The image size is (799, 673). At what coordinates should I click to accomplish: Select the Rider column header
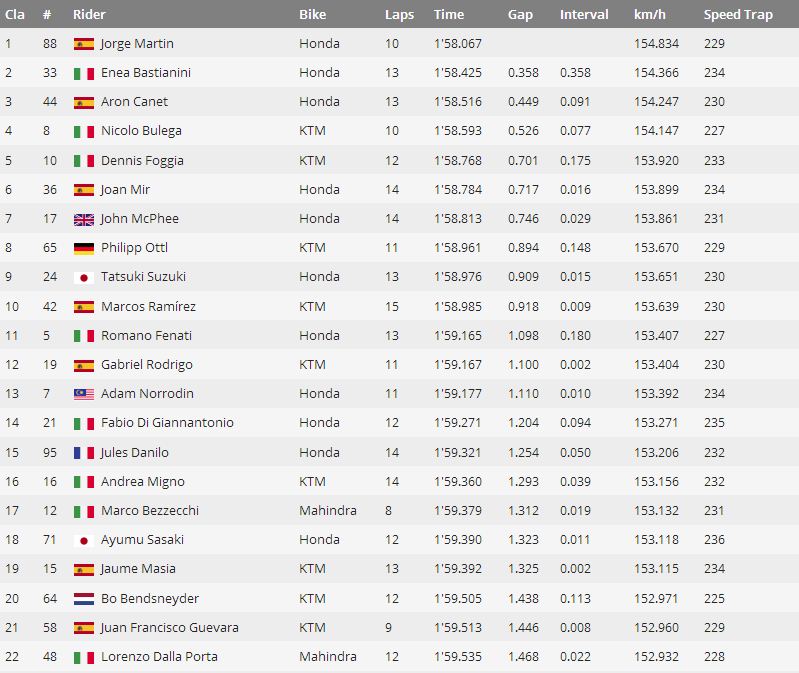[89, 14]
